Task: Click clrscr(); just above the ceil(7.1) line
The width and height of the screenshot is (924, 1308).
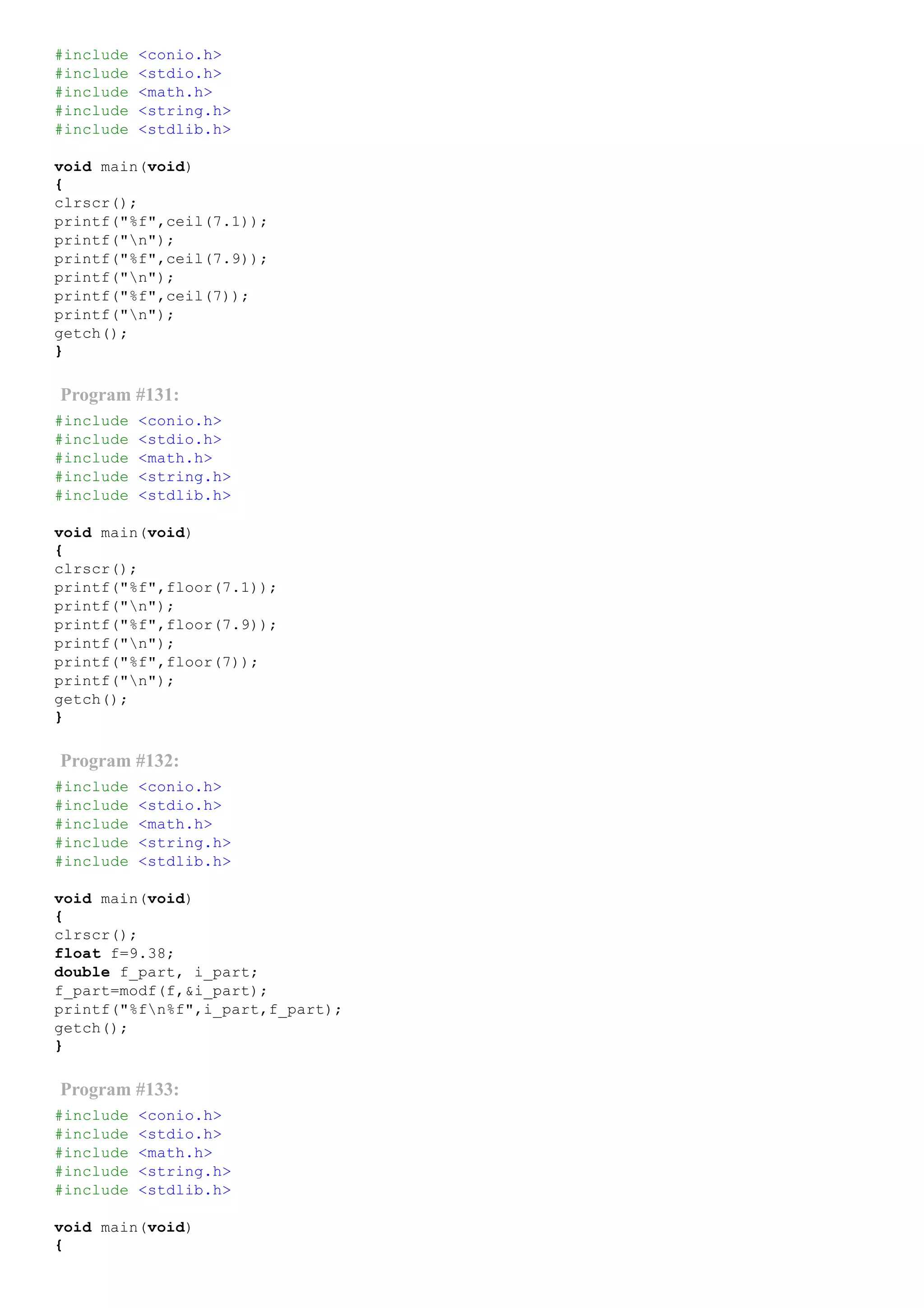Action: [x=96, y=204]
